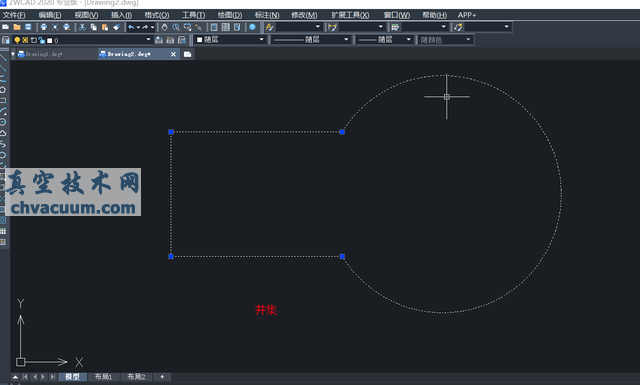Select Revision Cloud tool in left toolbar

[x=3, y=133]
